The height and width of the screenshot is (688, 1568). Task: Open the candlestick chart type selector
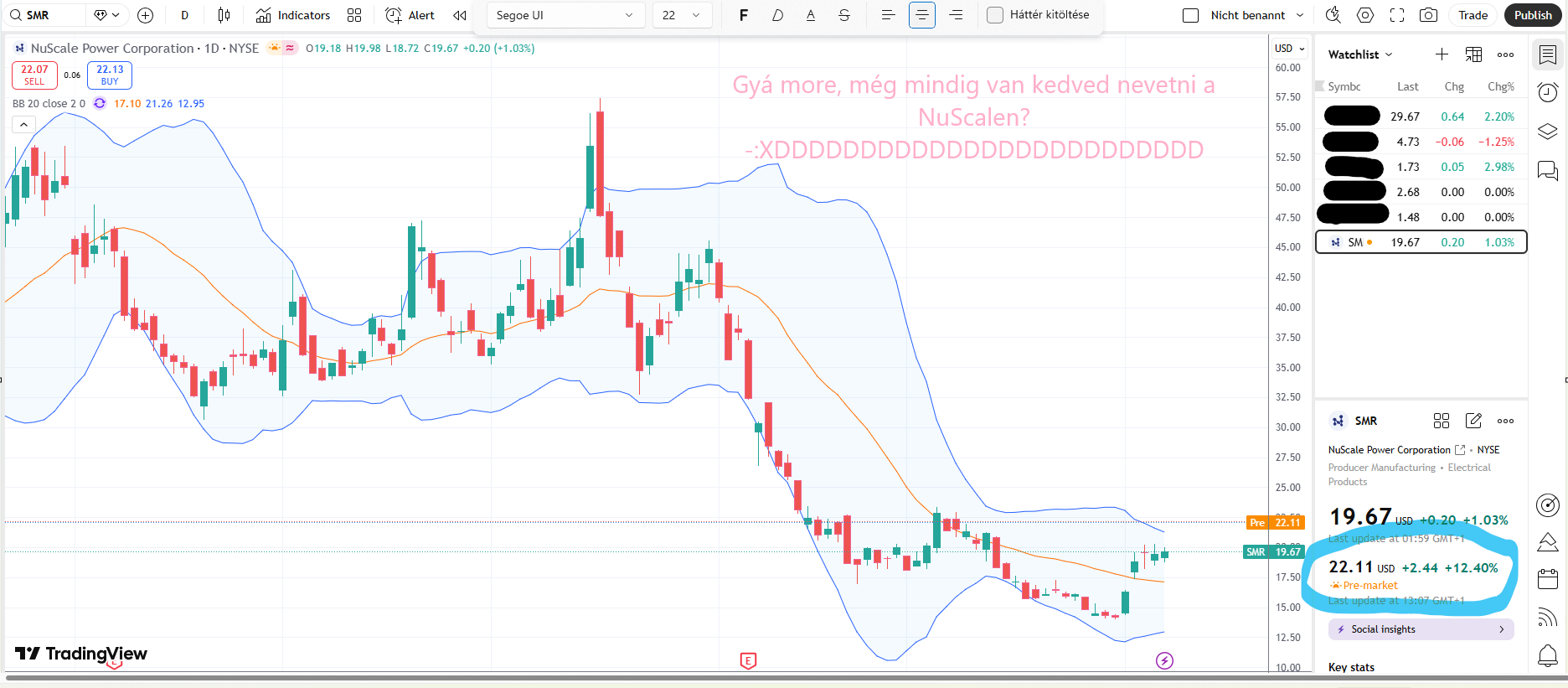tap(224, 15)
